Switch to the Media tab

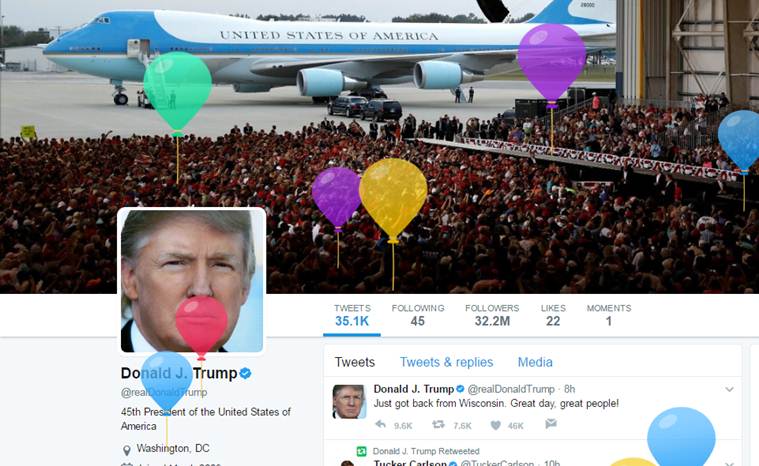pos(535,362)
